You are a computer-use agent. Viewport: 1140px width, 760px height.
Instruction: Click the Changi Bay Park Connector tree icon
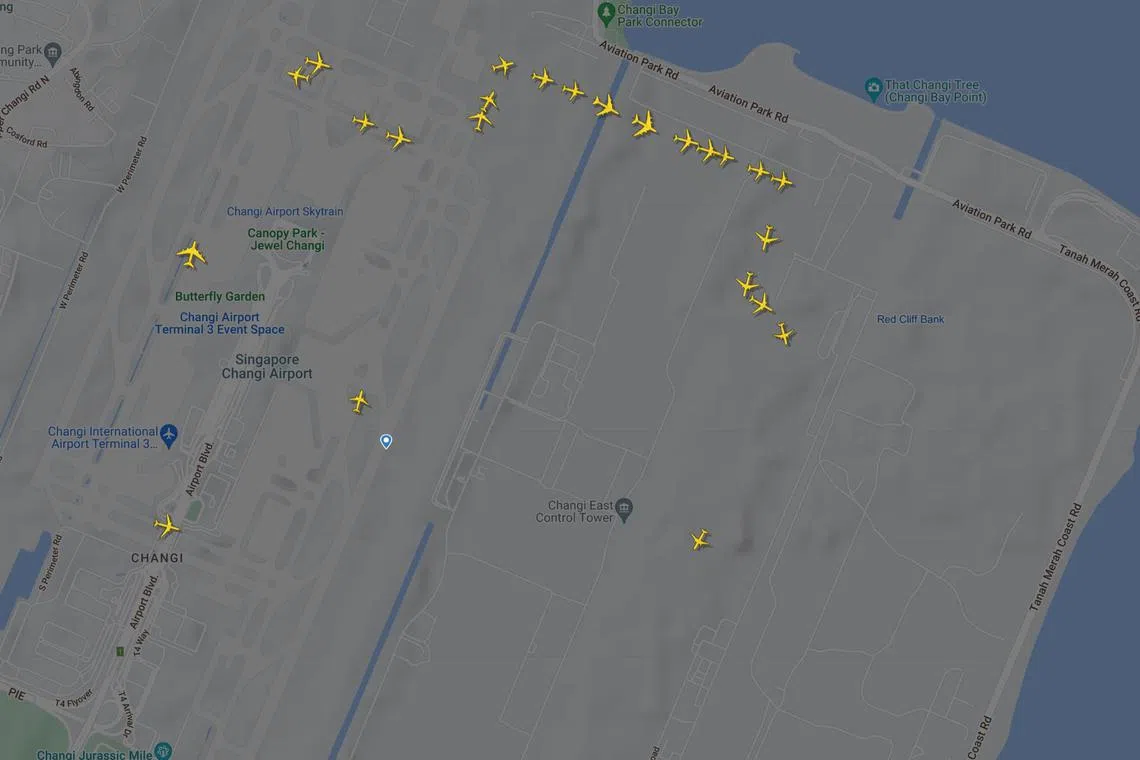(x=606, y=13)
